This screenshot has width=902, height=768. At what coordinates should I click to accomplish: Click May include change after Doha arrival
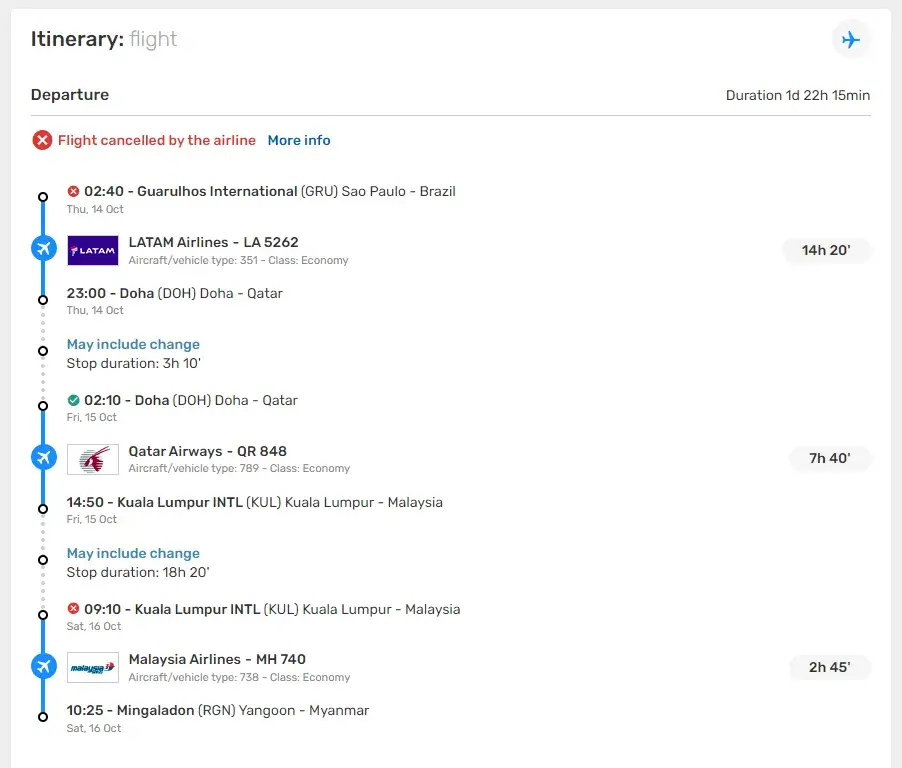(133, 344)
